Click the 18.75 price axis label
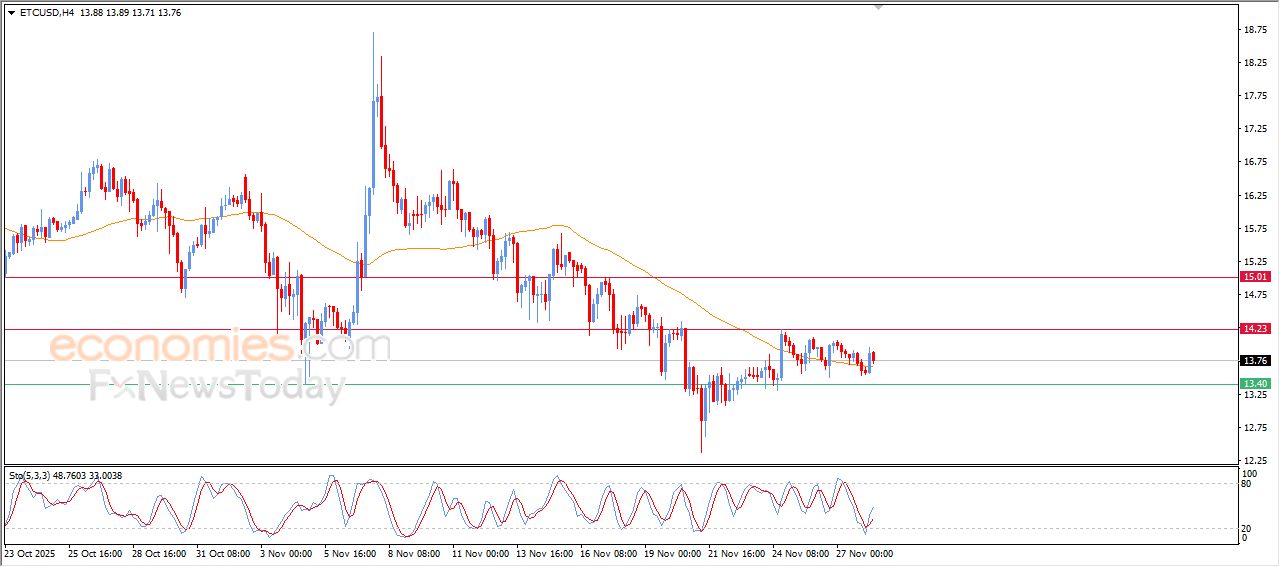Screen dimensions: 1280x567 tap(1255, 30)
